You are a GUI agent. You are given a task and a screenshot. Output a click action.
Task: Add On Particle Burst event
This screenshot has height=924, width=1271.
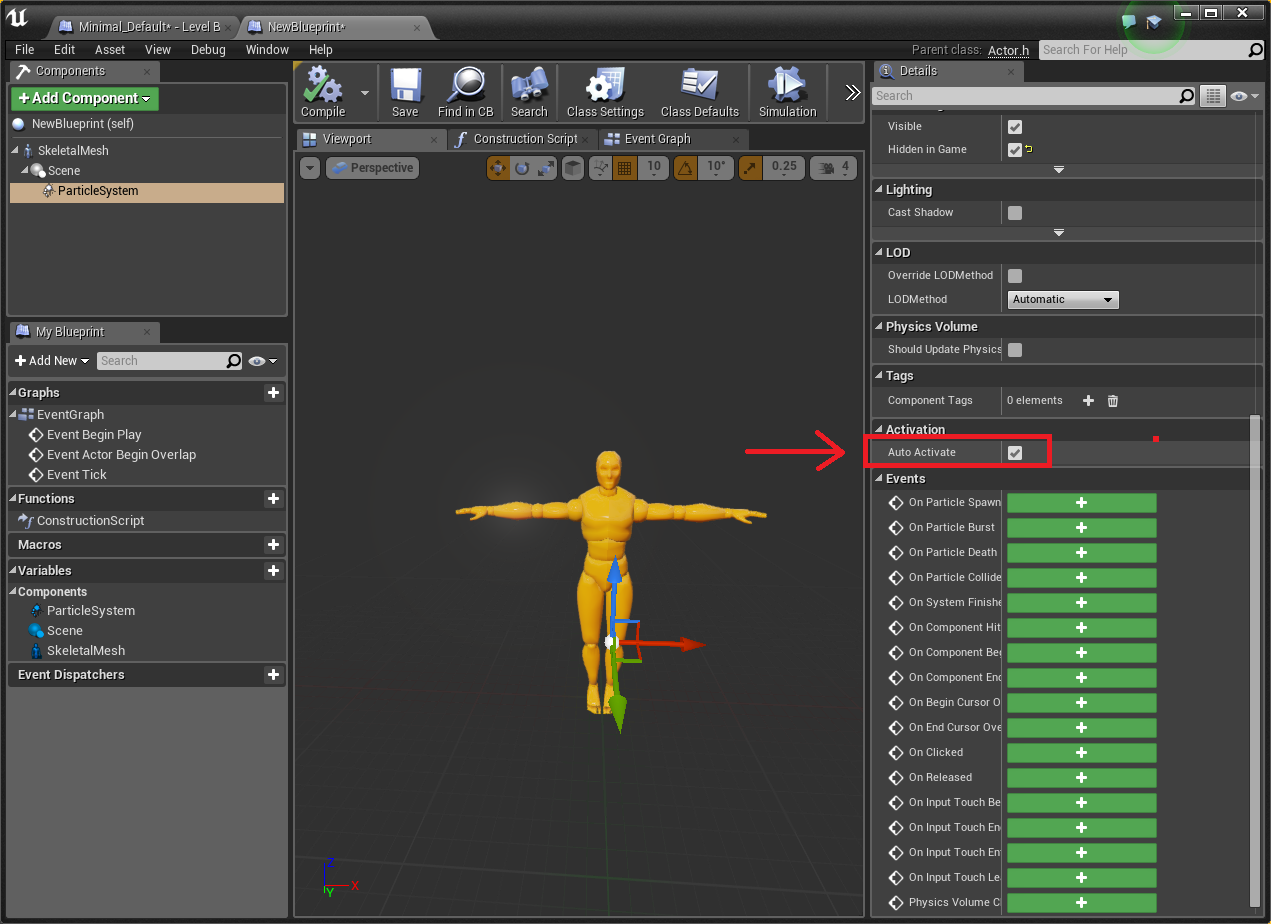coord(1081,527)
